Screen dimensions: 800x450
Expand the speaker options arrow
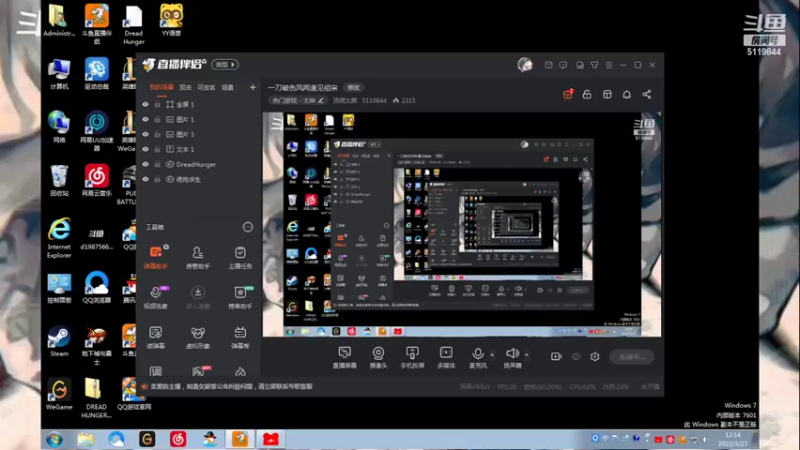(x=527, y=354)
